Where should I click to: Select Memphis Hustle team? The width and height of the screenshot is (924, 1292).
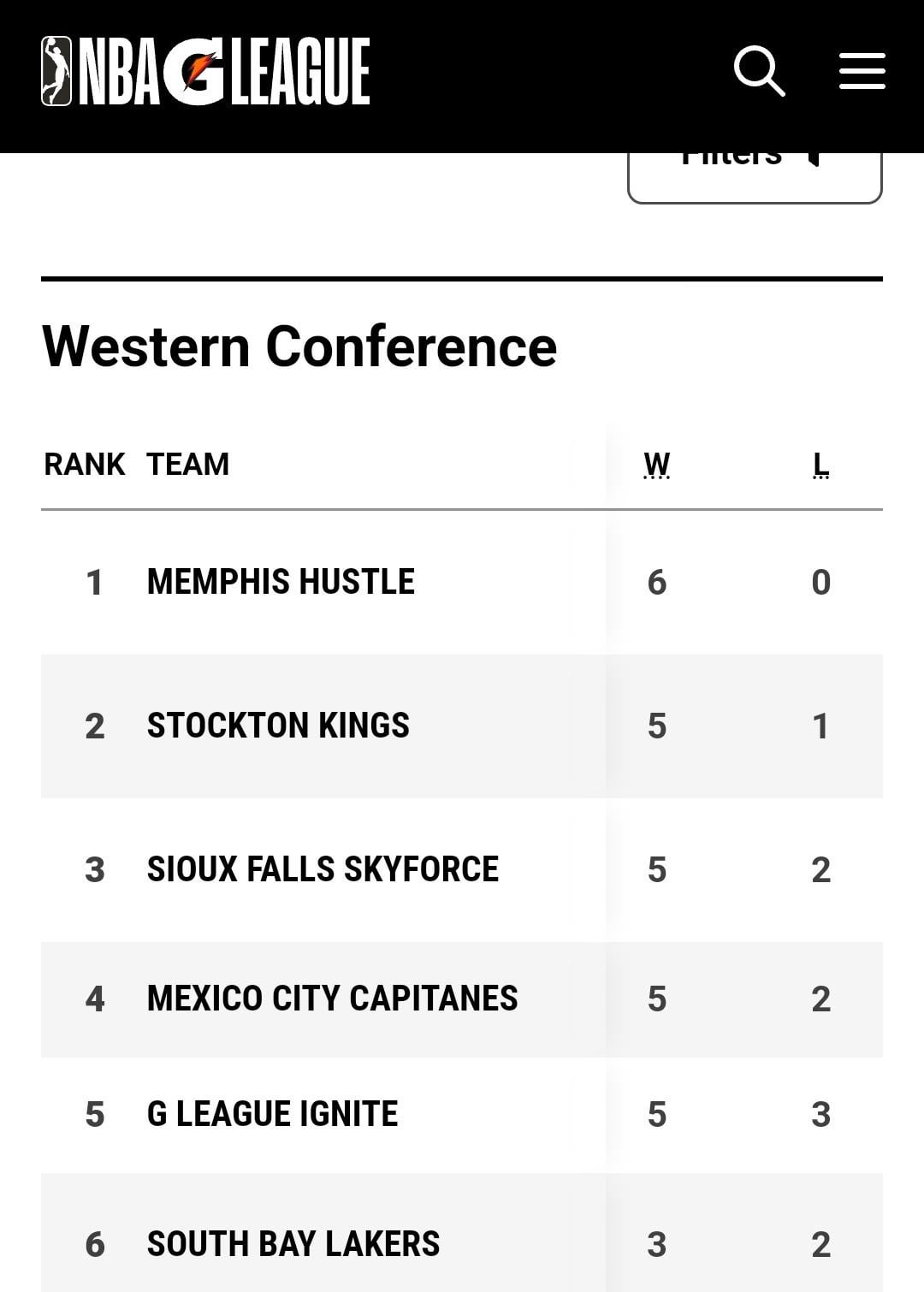click(x=281, y=582)
